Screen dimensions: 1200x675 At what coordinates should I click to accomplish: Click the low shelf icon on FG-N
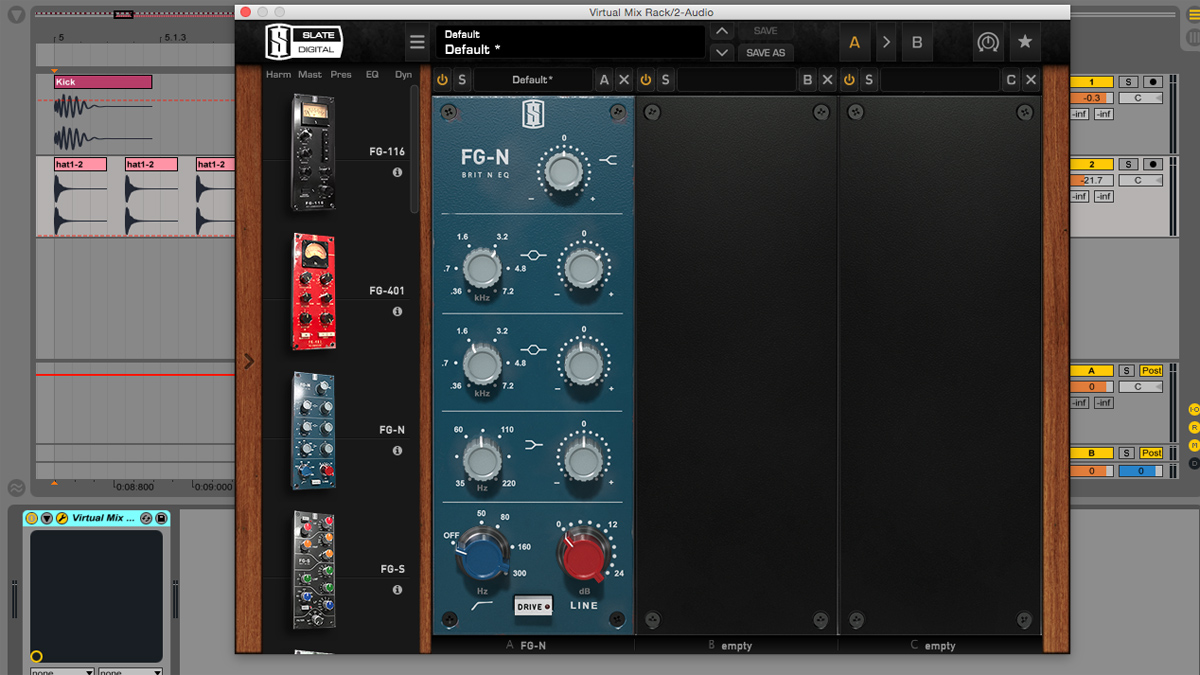point(533,443)
